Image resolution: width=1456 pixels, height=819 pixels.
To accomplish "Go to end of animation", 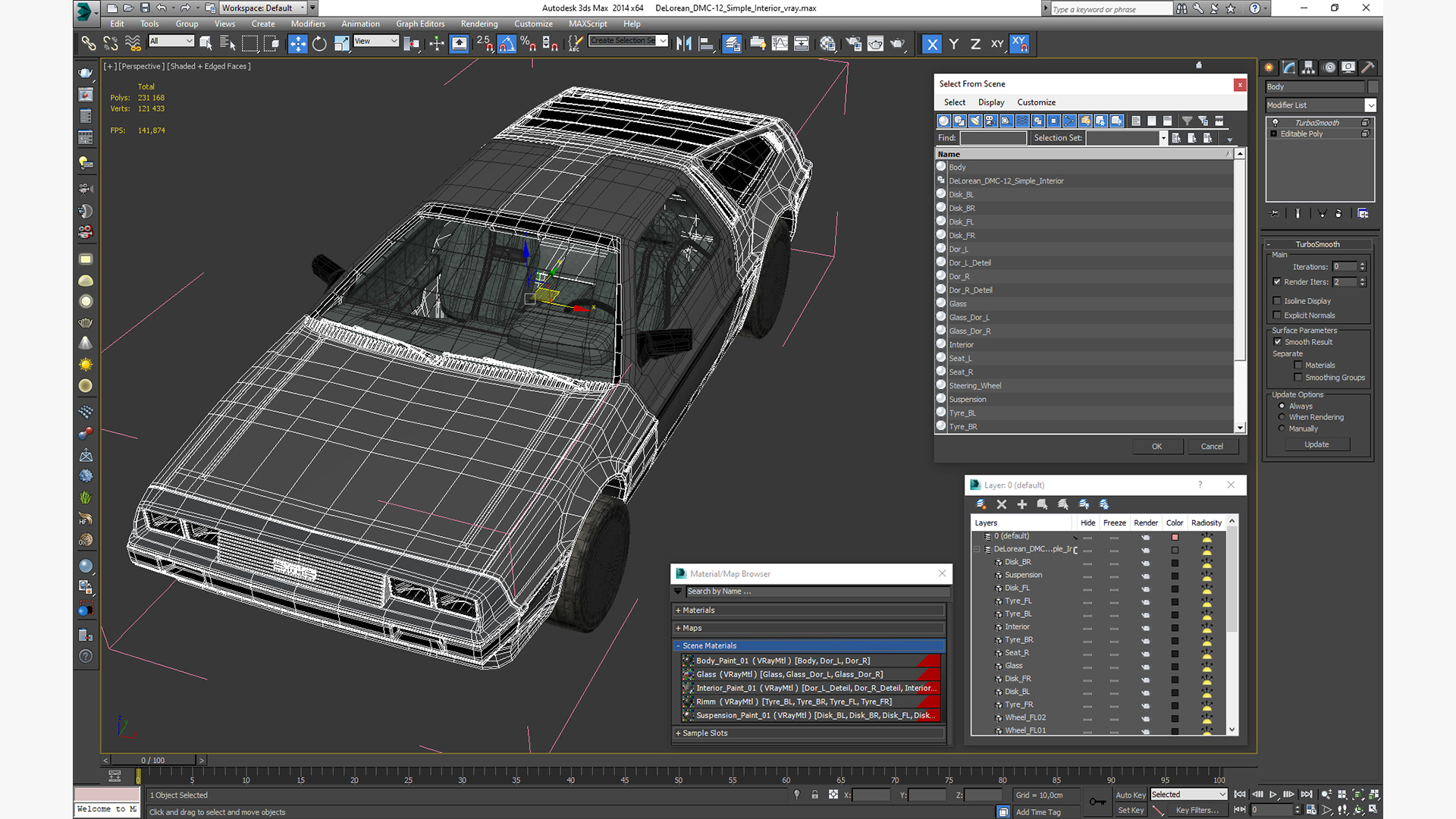I will point(1307,795).
